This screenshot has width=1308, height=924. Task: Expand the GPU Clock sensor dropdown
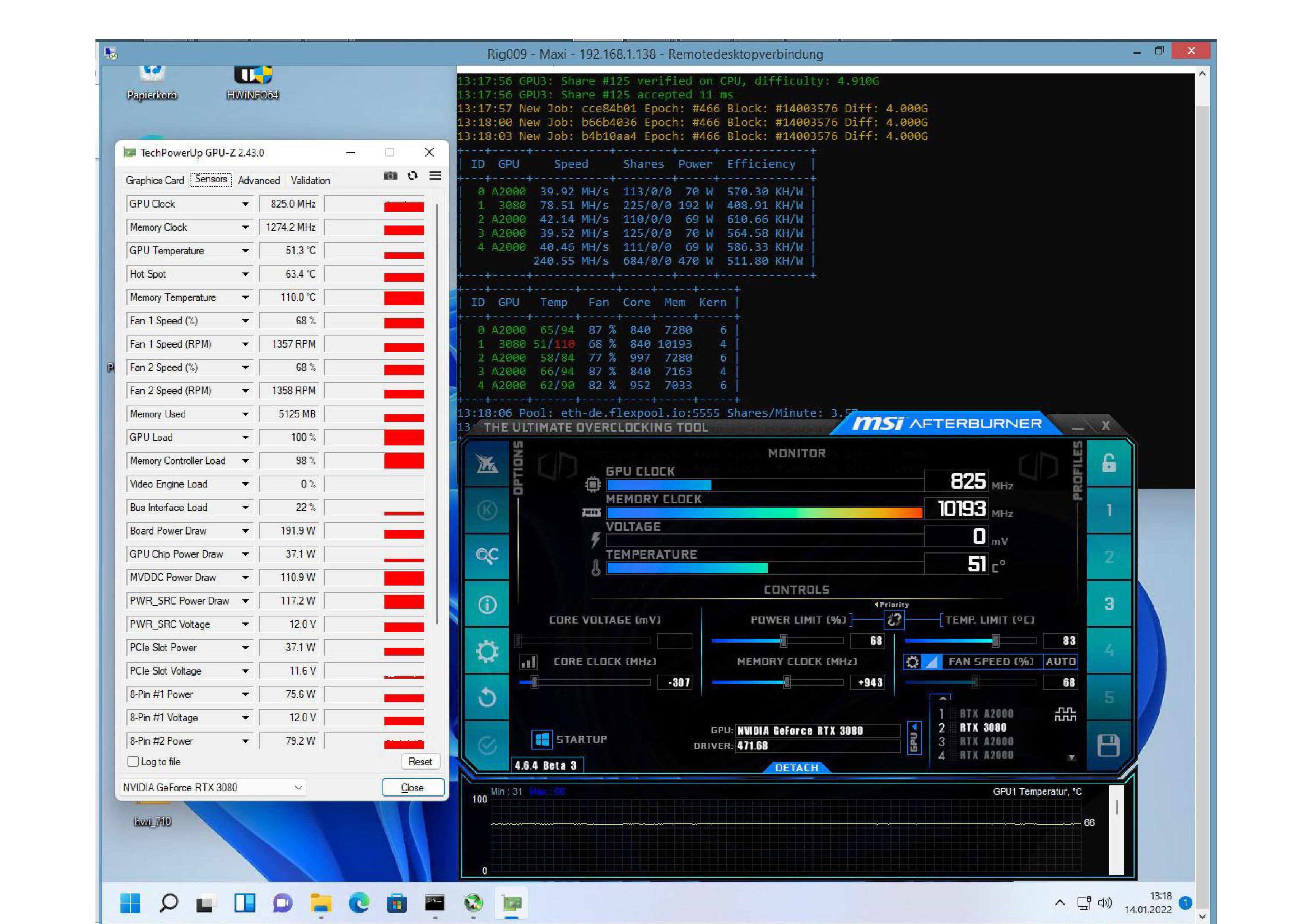coord(245,204)
